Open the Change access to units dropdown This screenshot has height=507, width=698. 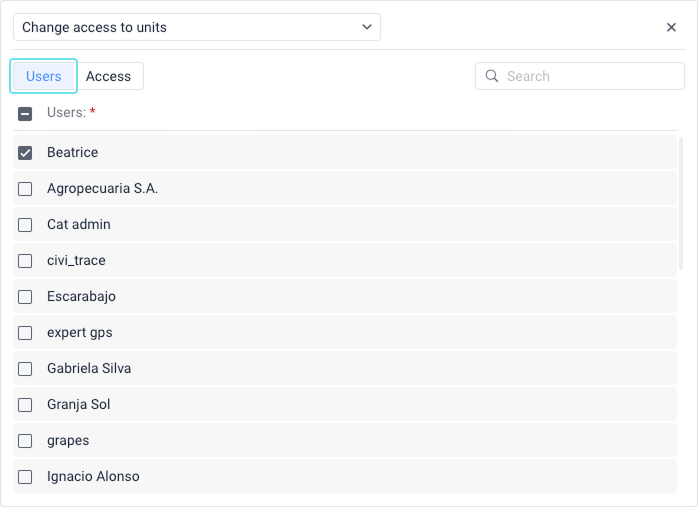197,27
